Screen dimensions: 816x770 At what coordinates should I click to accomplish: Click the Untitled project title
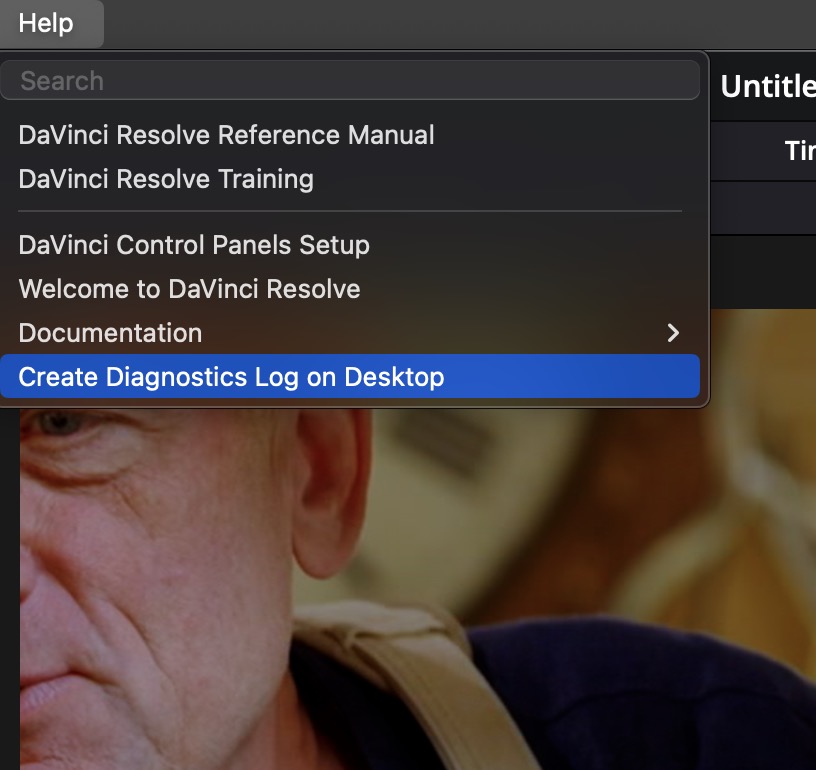tap(768, 86)
